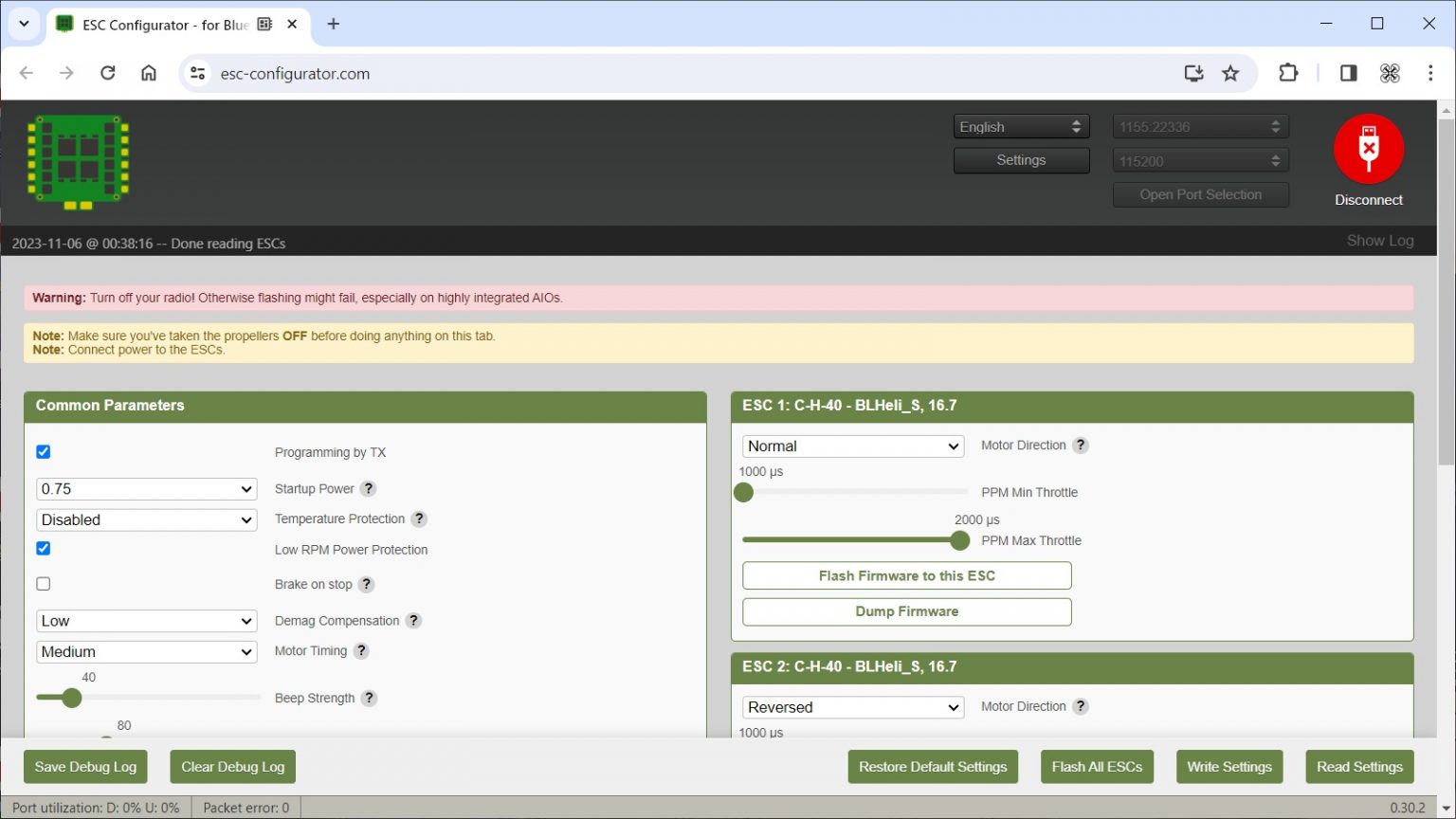Open the English language dropdown
The height and width of the screenshot is (819, 1456).
tap(1022, 126)
